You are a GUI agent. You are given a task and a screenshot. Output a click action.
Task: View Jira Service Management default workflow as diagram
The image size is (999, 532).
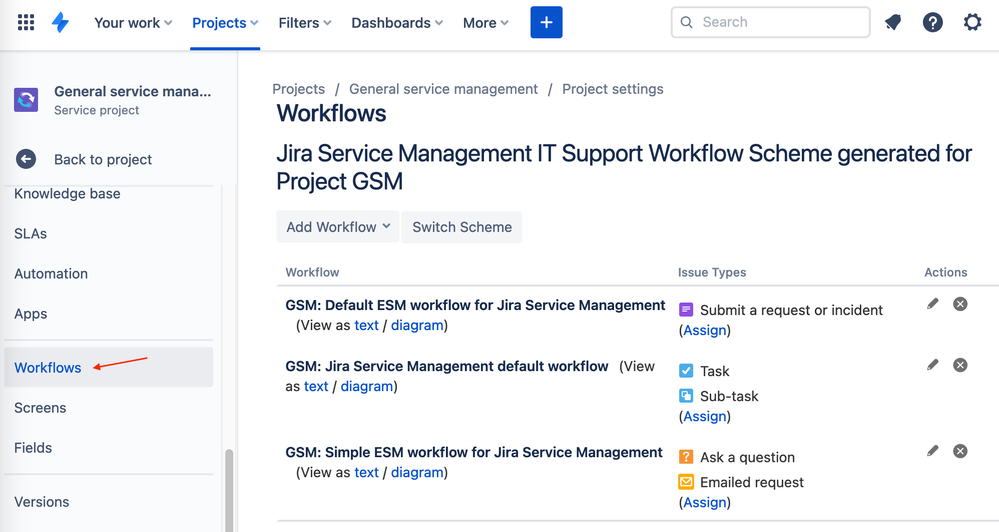point(367,386)
